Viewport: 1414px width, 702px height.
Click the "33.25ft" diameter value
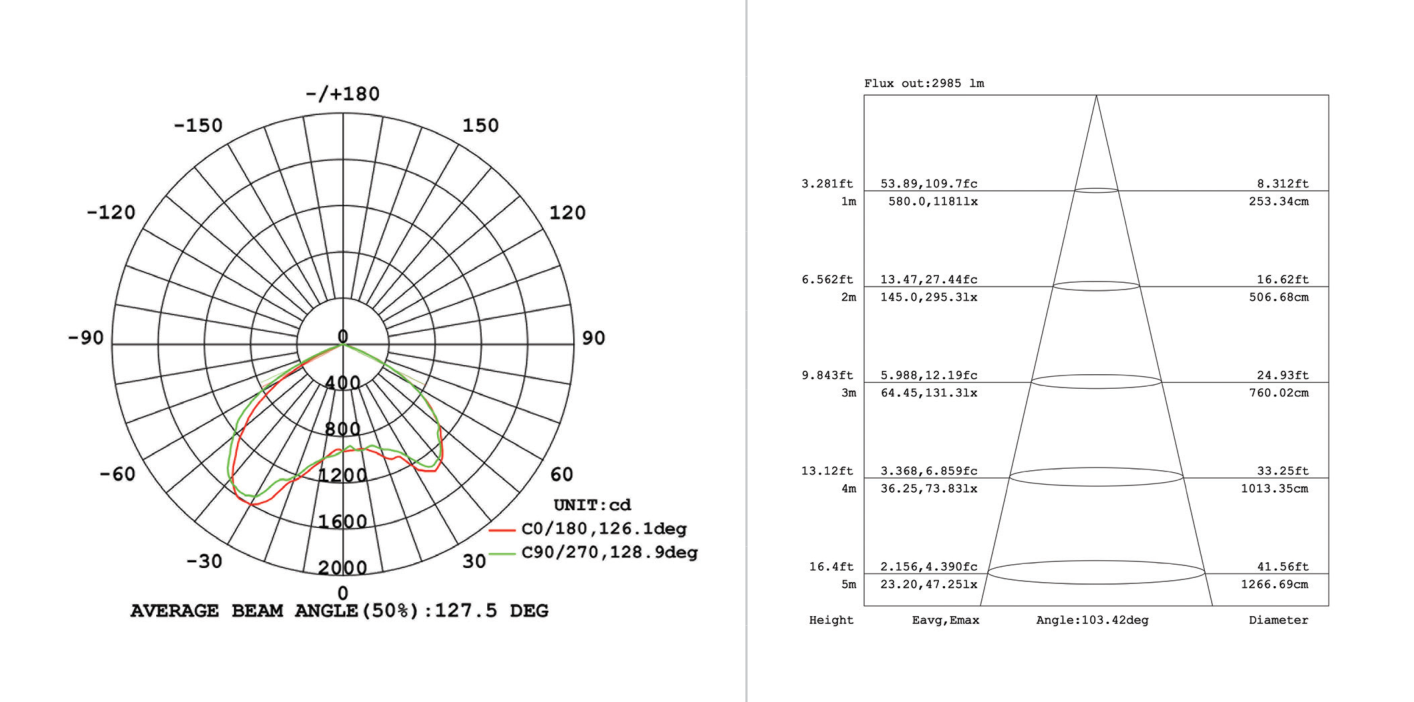1282,472
